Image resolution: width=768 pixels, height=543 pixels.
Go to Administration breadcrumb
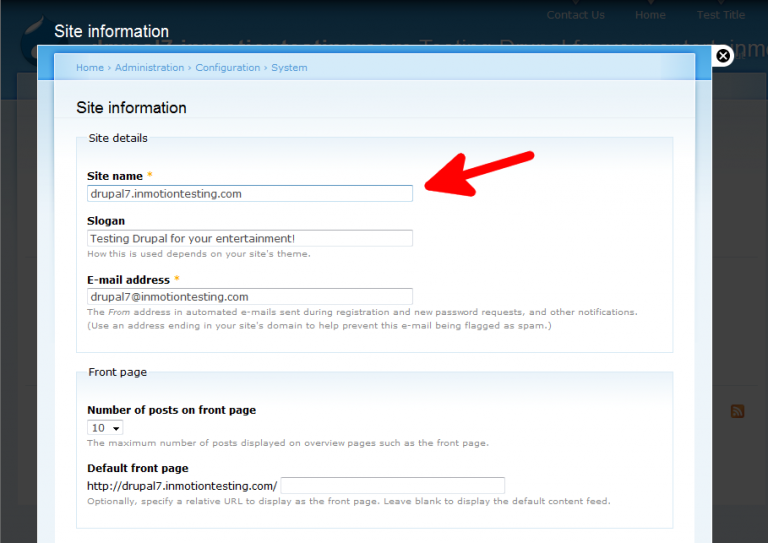coord(149,68)
